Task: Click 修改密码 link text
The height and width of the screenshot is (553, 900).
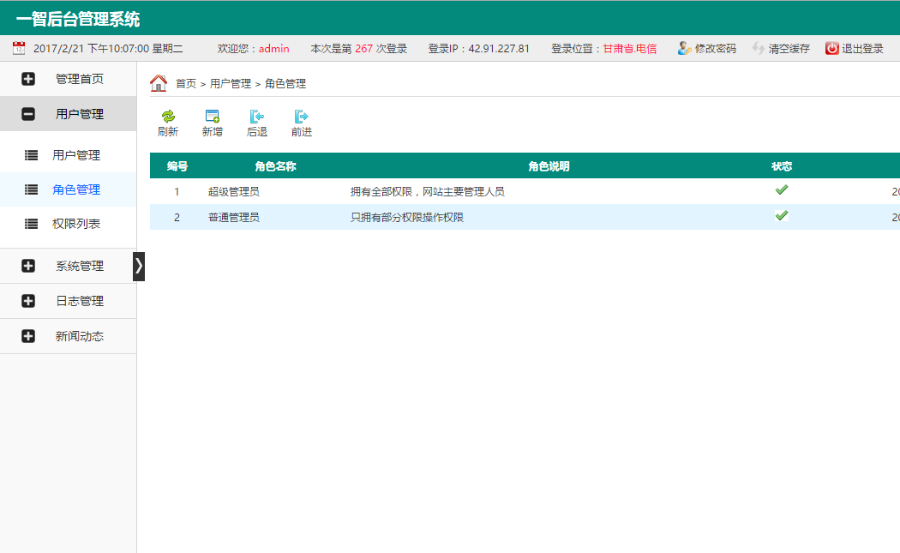Action: click(715, 49)
